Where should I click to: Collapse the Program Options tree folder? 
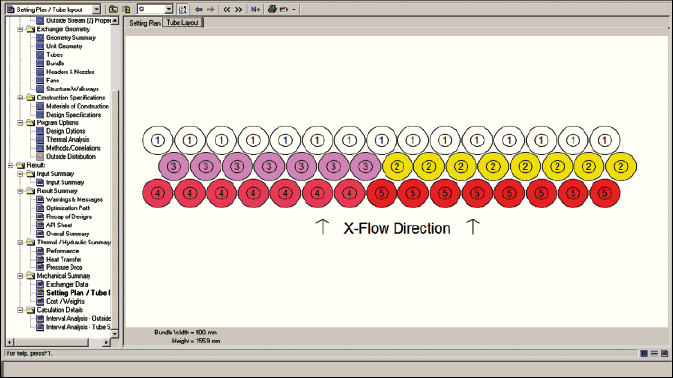pyautogui.click(x=20, y=123)
